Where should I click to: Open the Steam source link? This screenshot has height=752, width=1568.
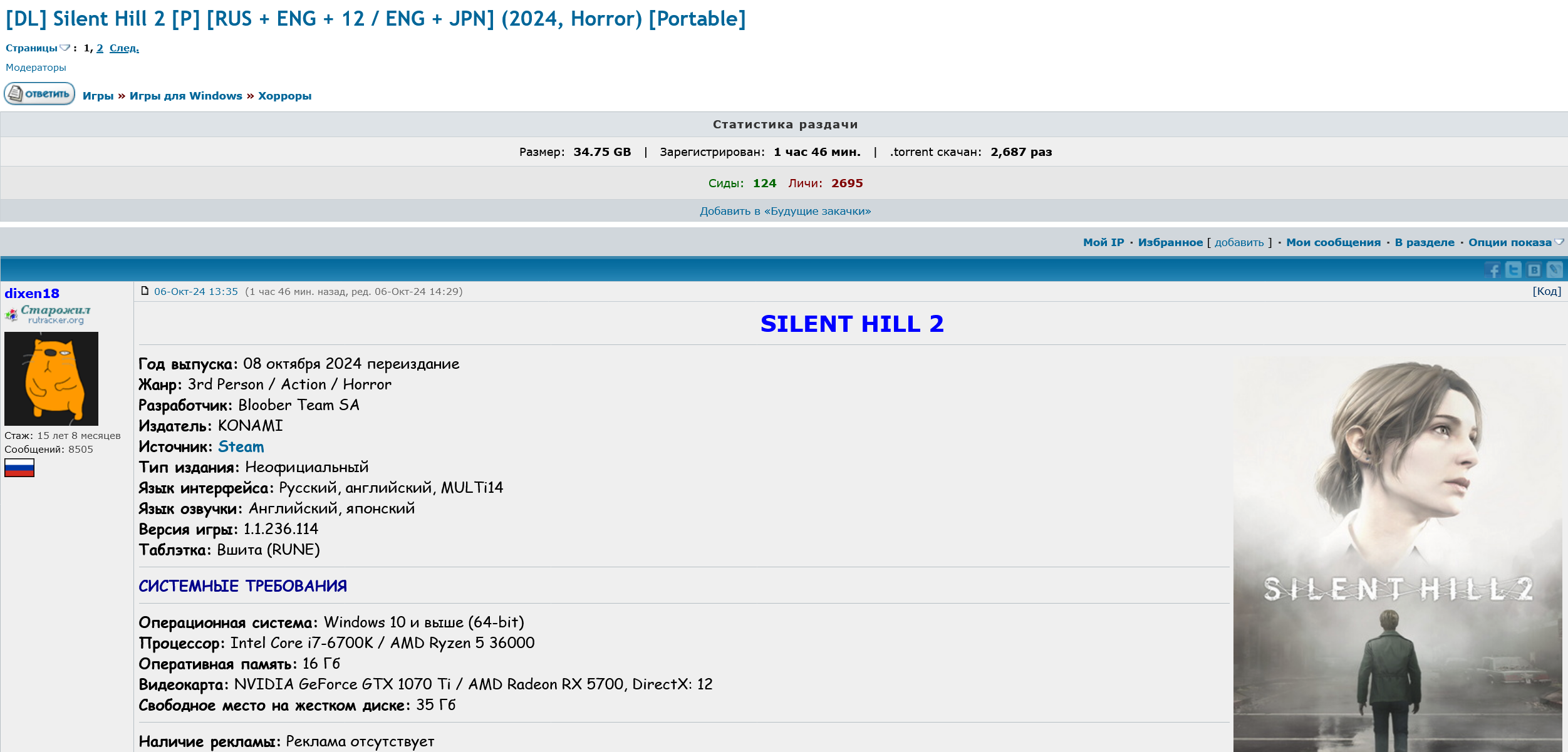(241, 447)
